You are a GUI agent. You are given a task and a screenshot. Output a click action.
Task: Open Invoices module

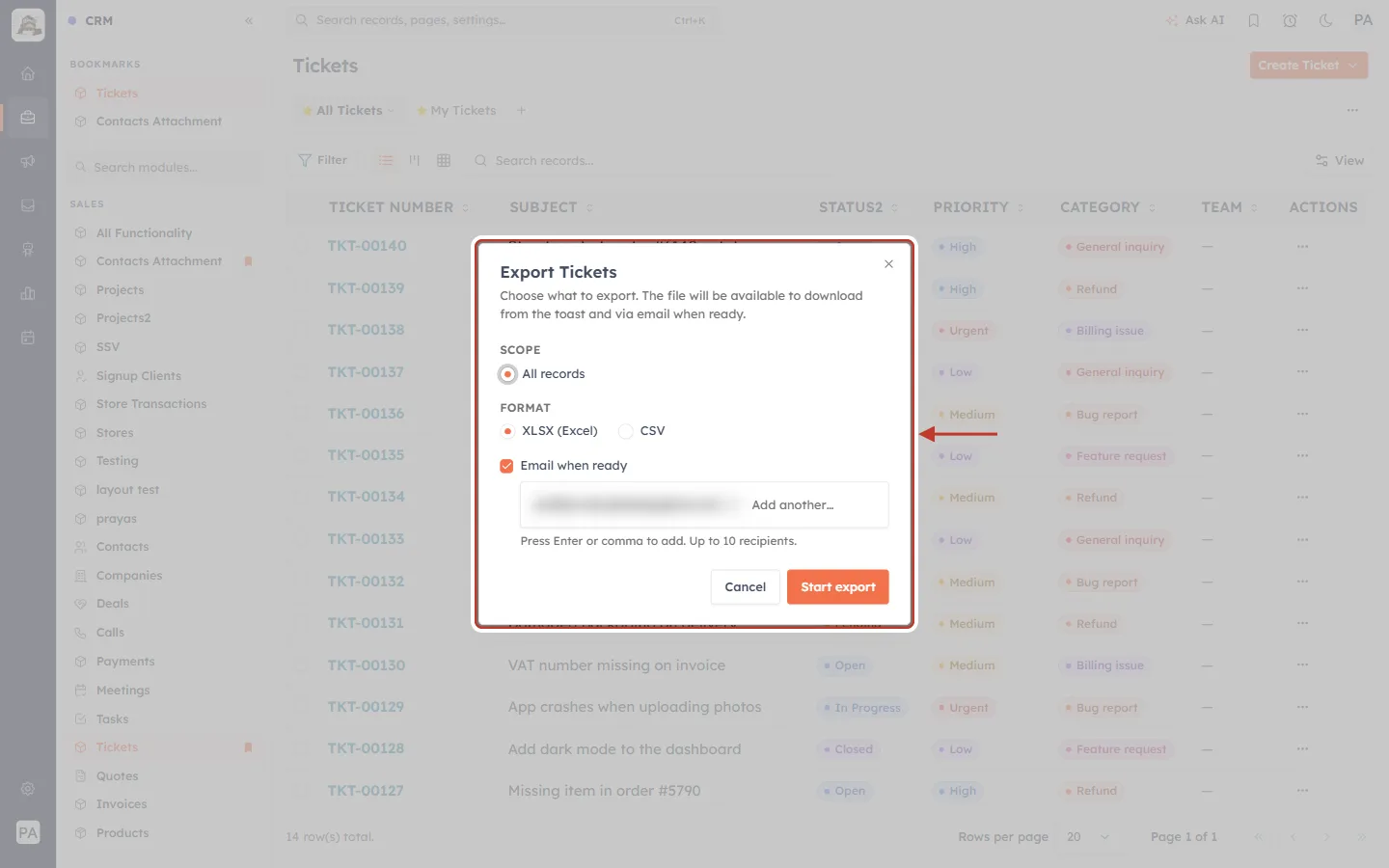click(x=122, y=804)
